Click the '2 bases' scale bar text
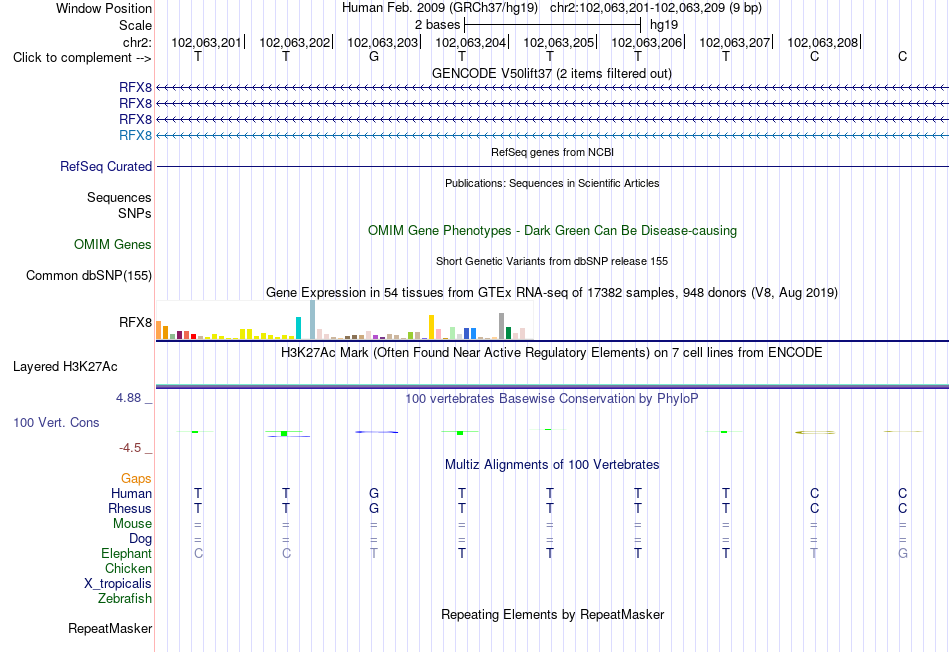This screenshot has width=950, height=652. pos(437,25)
